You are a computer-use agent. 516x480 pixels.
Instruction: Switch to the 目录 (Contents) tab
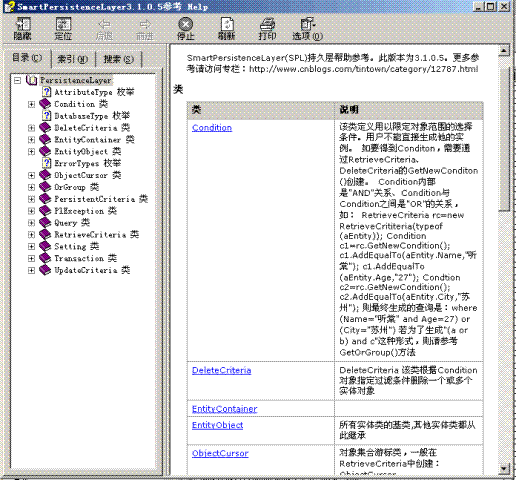pos(27,58)
